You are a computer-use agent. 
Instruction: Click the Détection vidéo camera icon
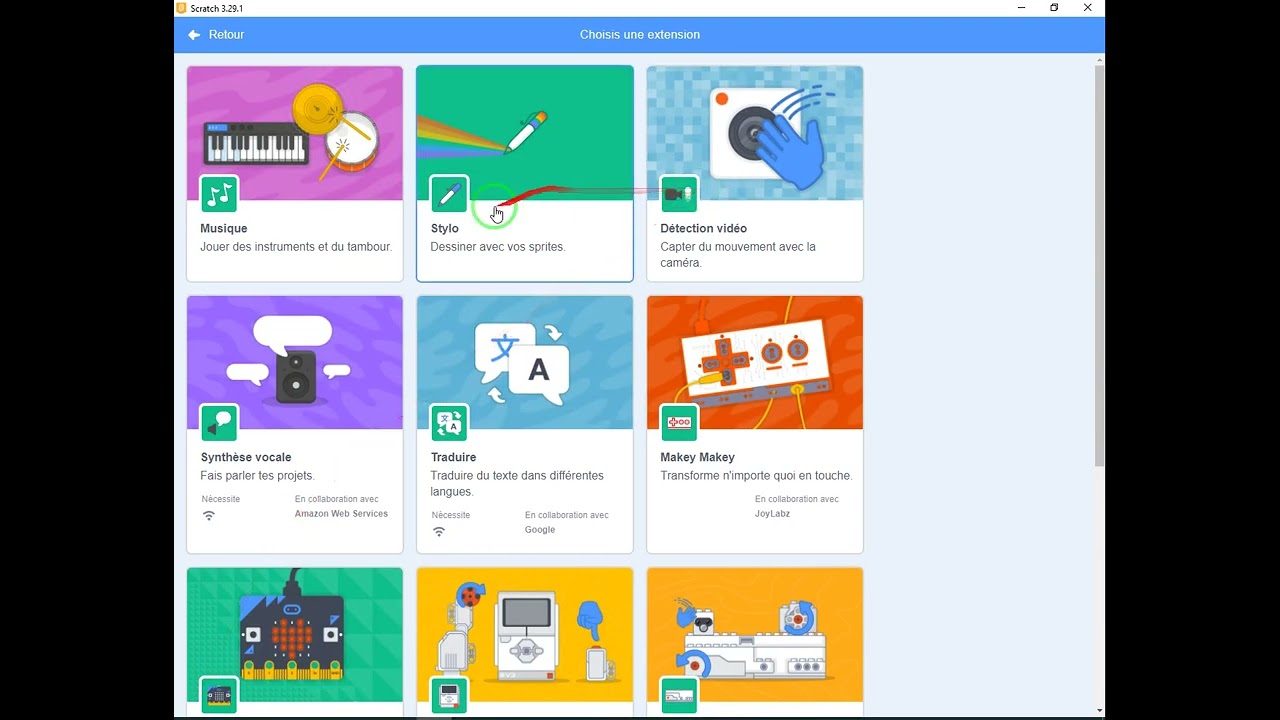click(679, 193)
